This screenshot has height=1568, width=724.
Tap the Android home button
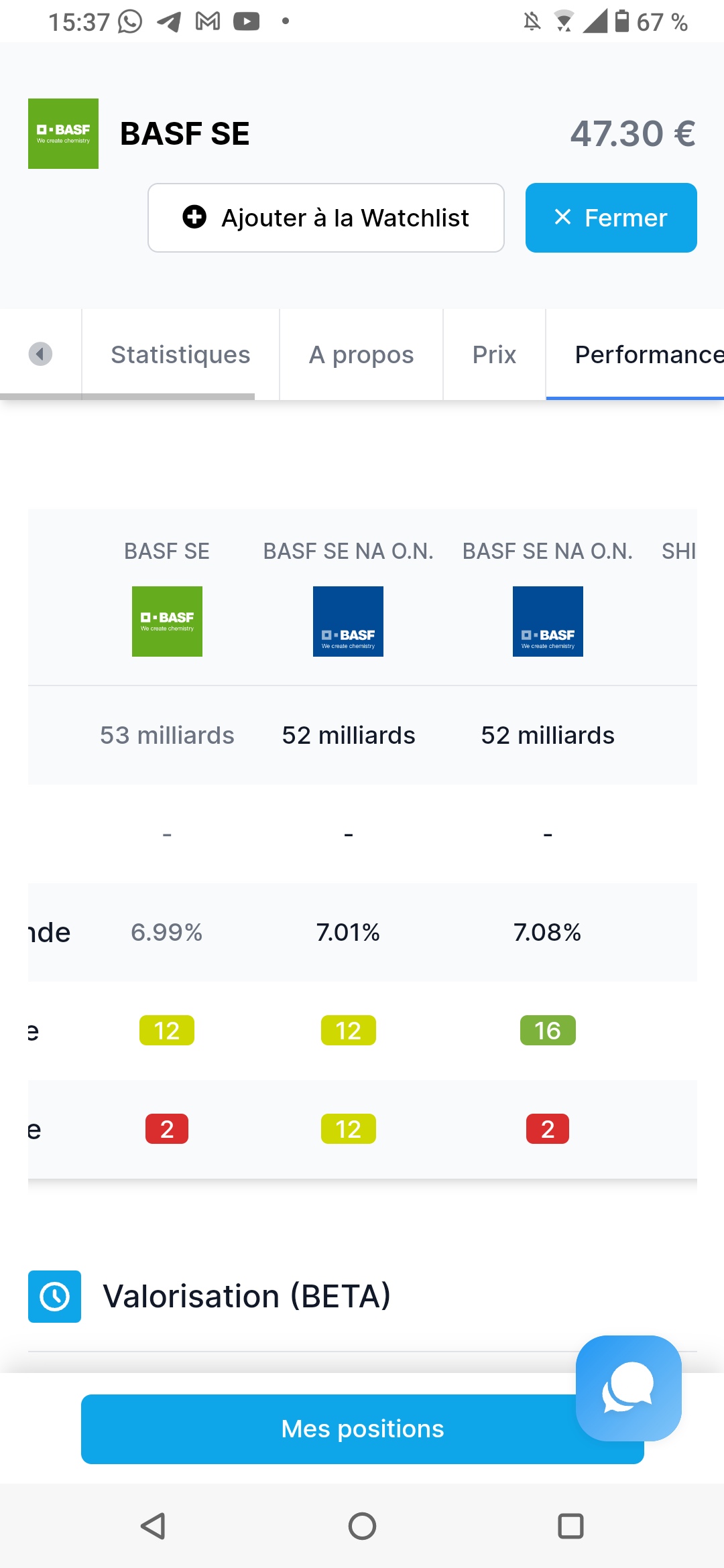coord(362,1526)
